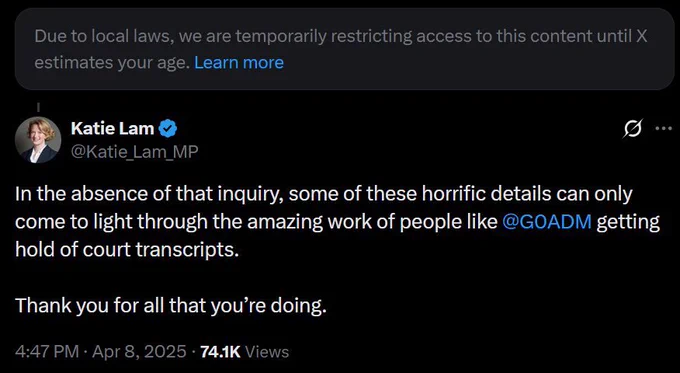Click the 4:47 PM timestamp

coord(47,351)
